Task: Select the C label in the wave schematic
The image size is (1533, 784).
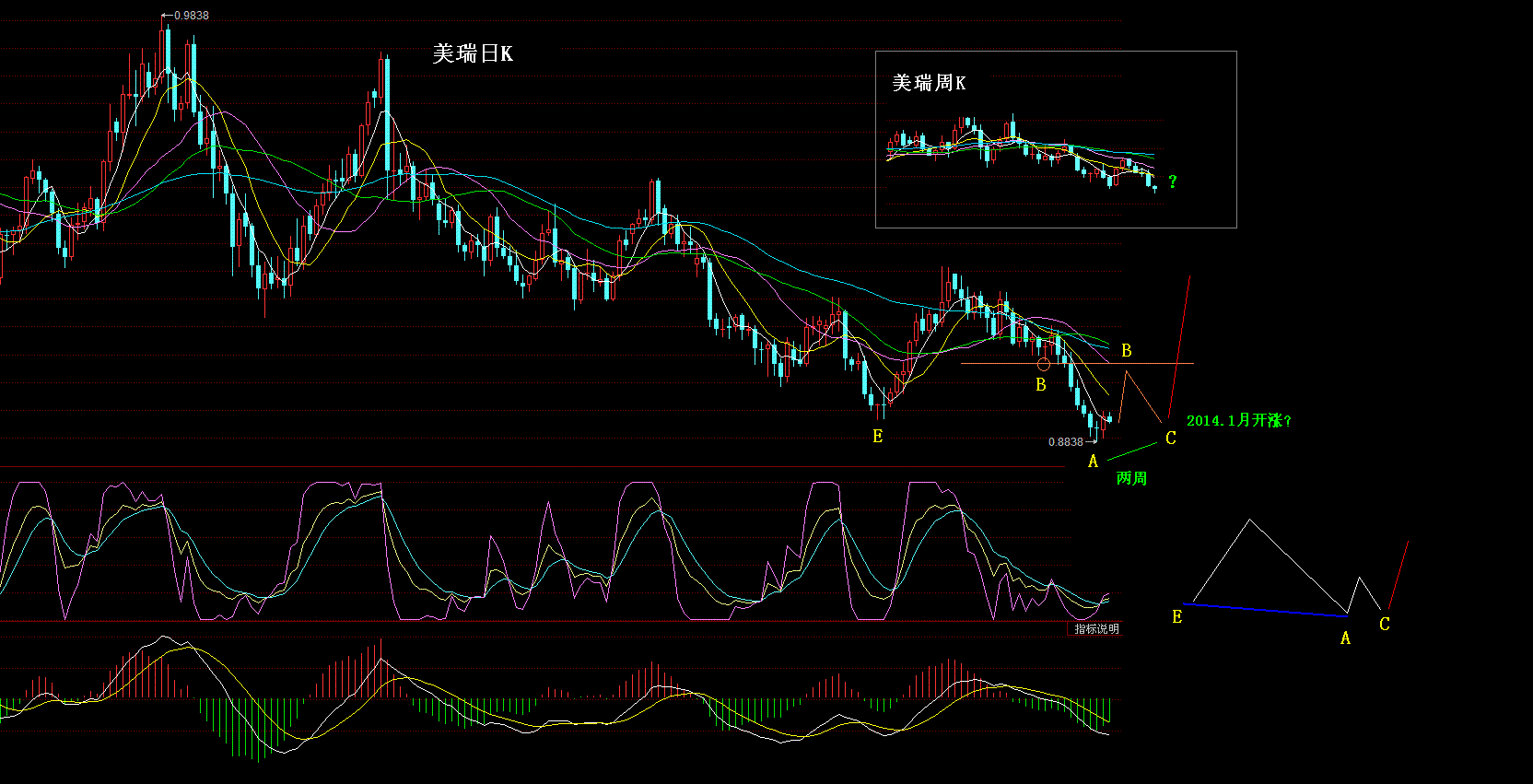Action: (1385, 625)
